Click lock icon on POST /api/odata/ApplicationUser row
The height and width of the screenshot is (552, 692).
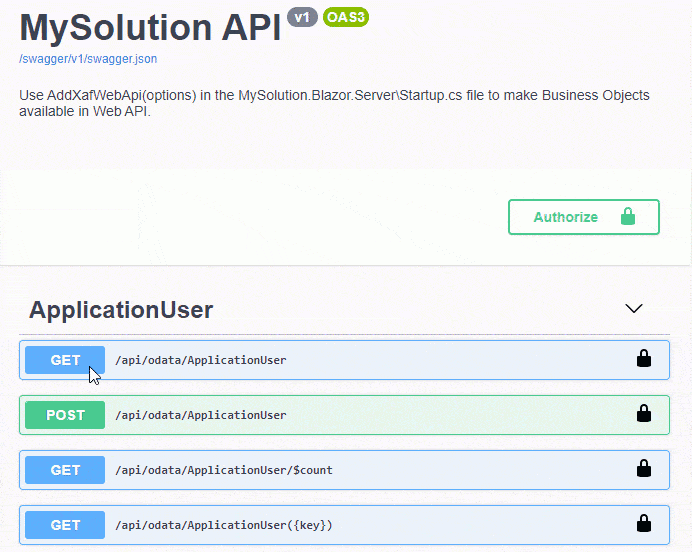(643, 413)
